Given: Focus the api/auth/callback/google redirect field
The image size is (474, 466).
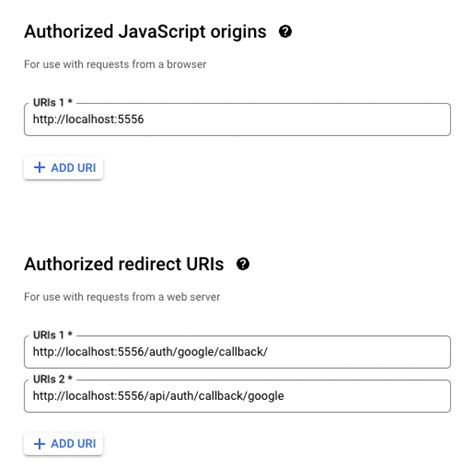Looking at the screenshot, I should coord(237,396).
